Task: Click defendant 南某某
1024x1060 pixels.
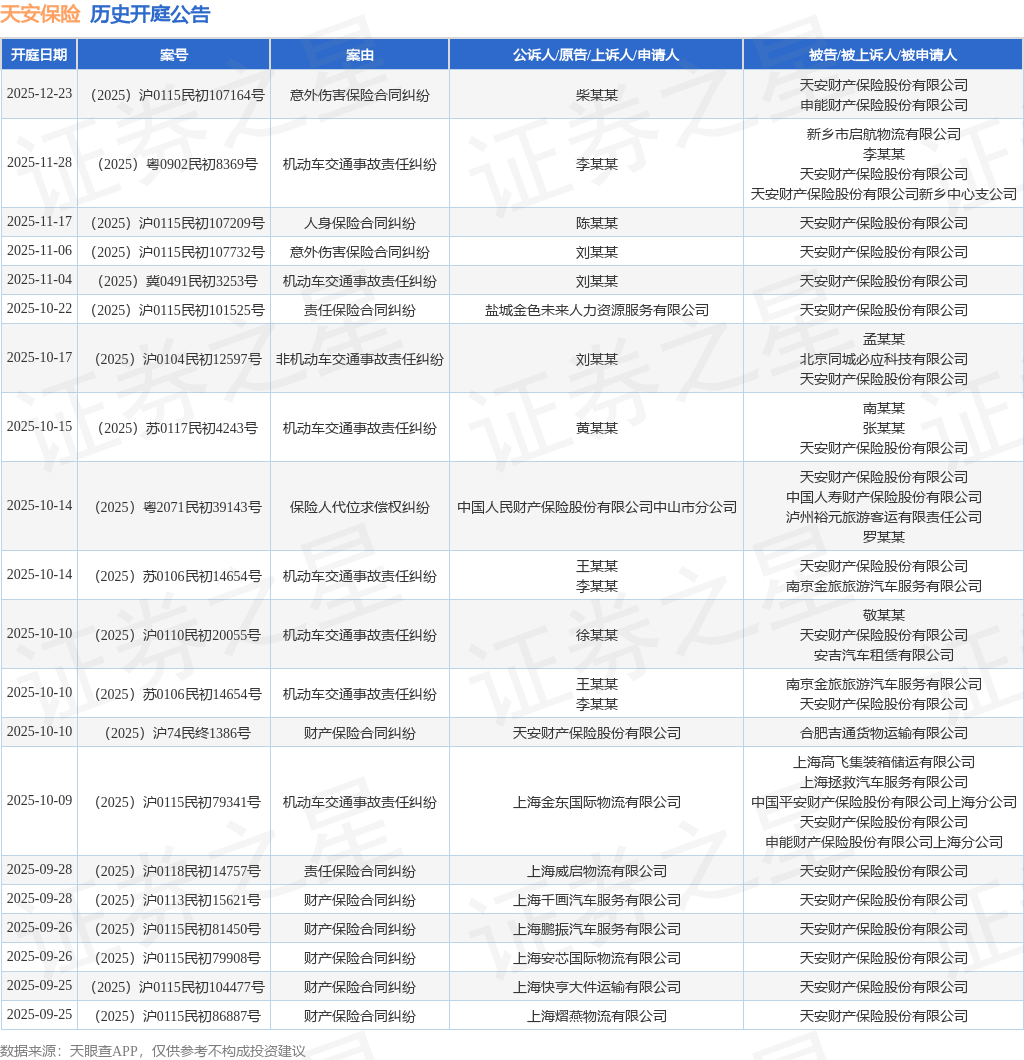Action: tap(883, 408)
